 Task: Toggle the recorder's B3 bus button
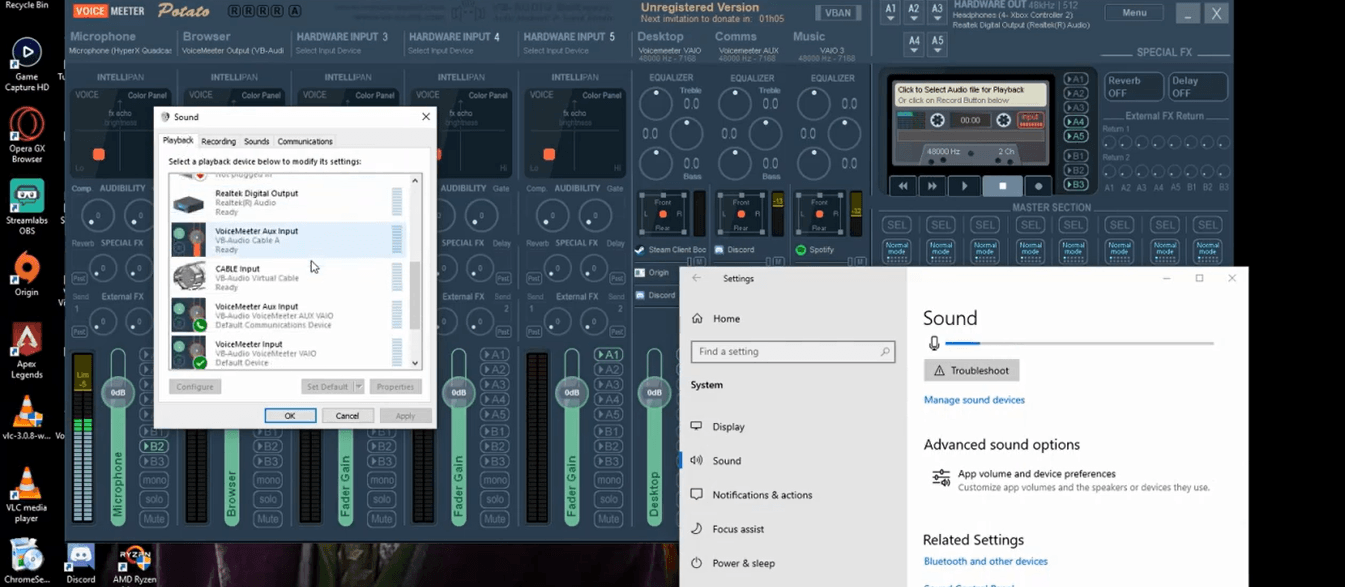pyautogui.click(x=1076, y=185)
